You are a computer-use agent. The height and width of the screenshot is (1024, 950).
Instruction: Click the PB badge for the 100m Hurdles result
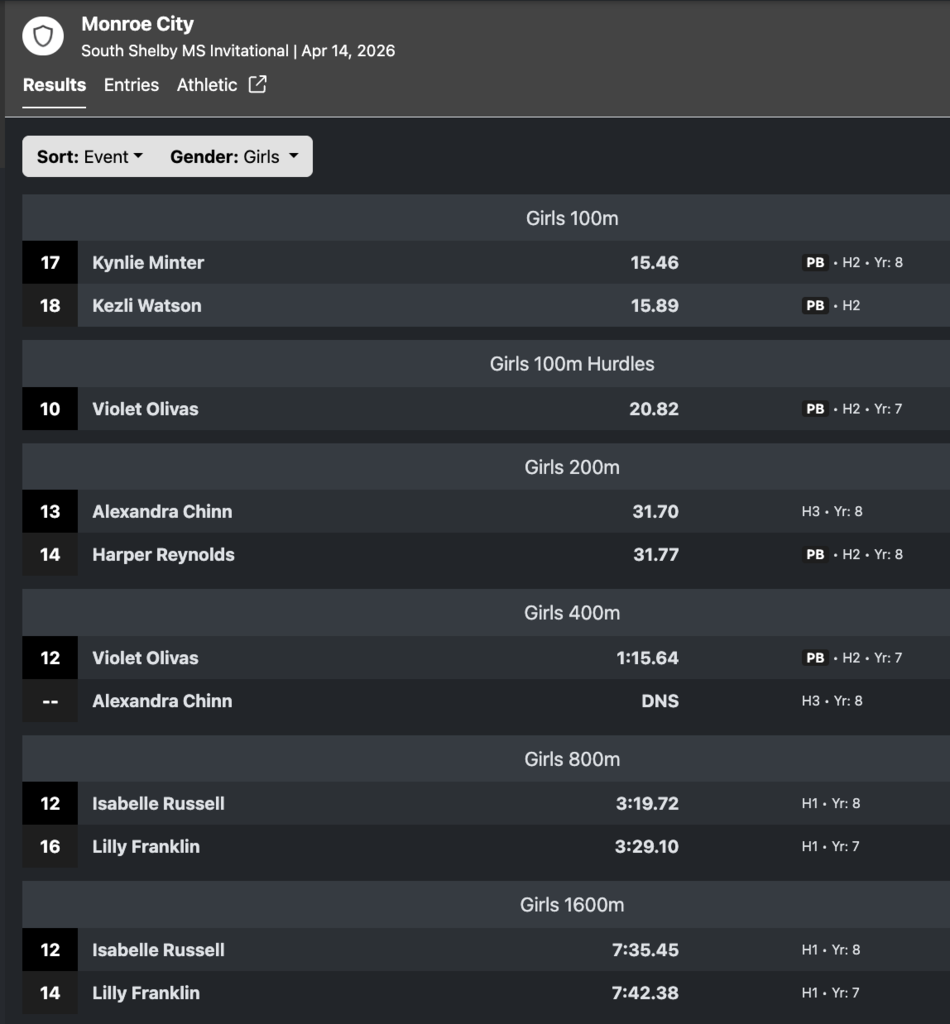pos(815,409)
